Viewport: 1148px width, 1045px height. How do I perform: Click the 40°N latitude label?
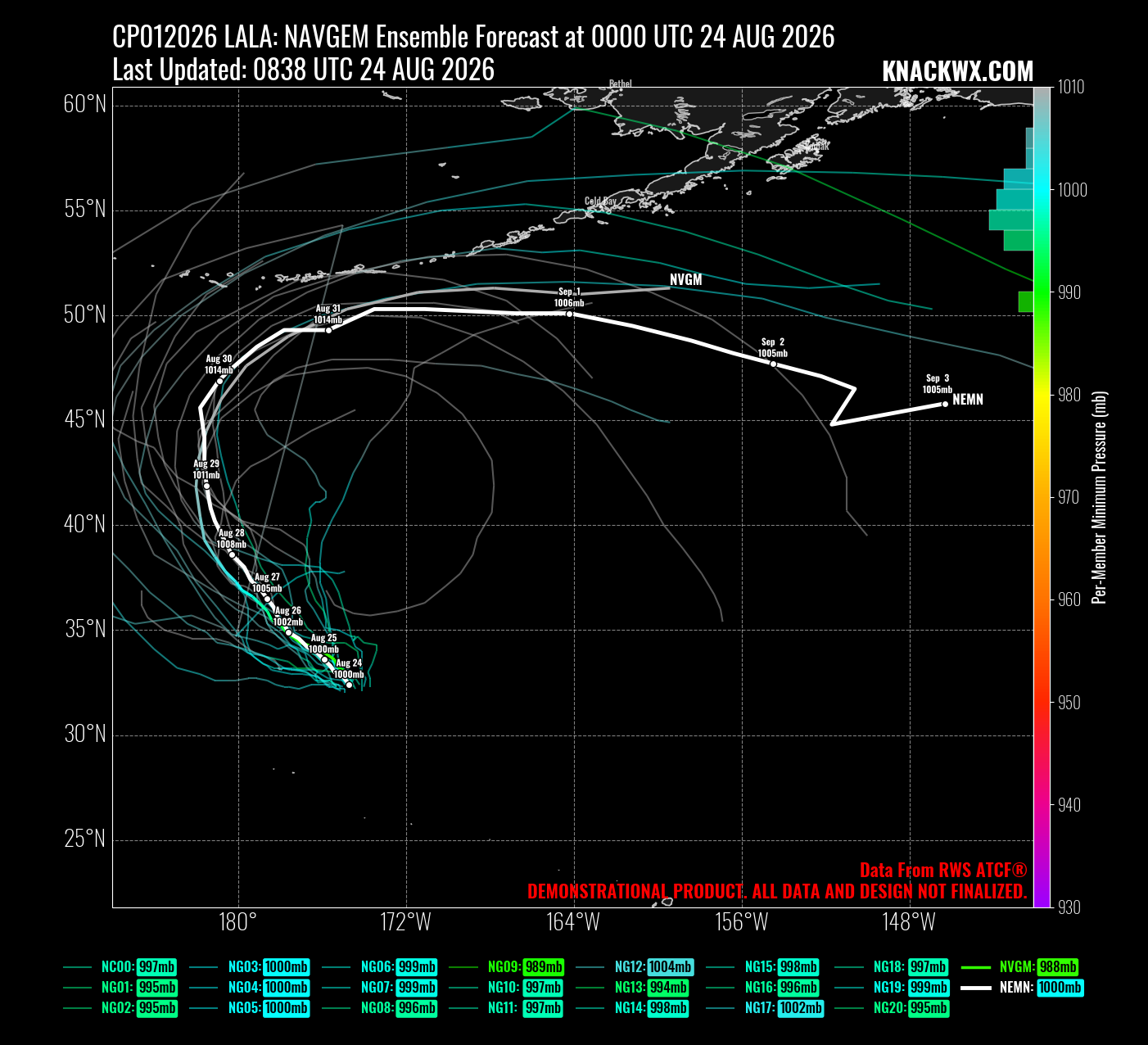coord(85,524)
